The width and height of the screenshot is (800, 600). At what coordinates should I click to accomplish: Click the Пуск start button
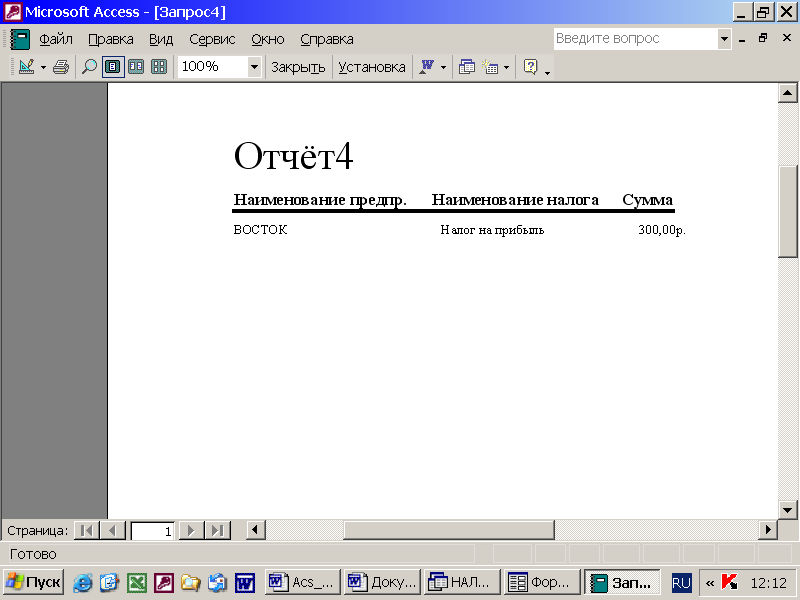click(x=34, y=582)
